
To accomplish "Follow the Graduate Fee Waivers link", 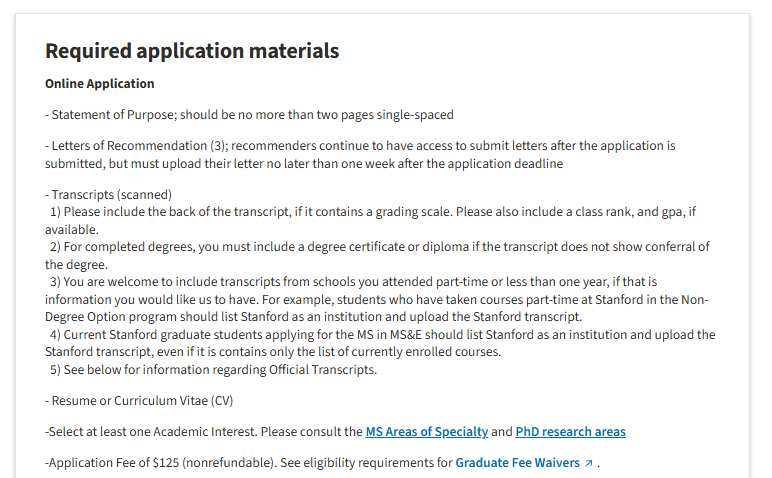I will 517,463.
